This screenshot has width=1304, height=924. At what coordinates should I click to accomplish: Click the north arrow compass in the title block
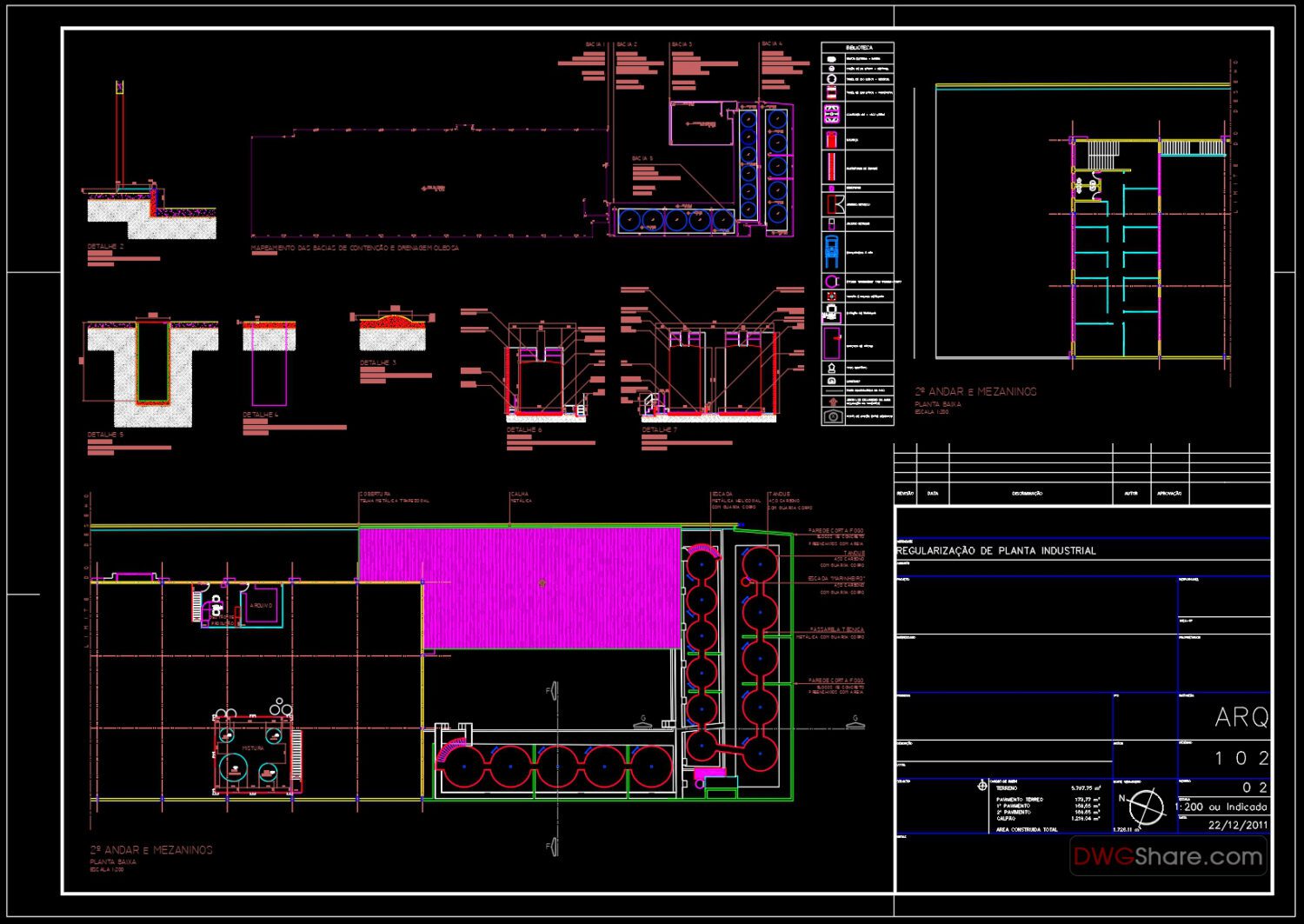pyautogui.click(x=1148, y=807)
